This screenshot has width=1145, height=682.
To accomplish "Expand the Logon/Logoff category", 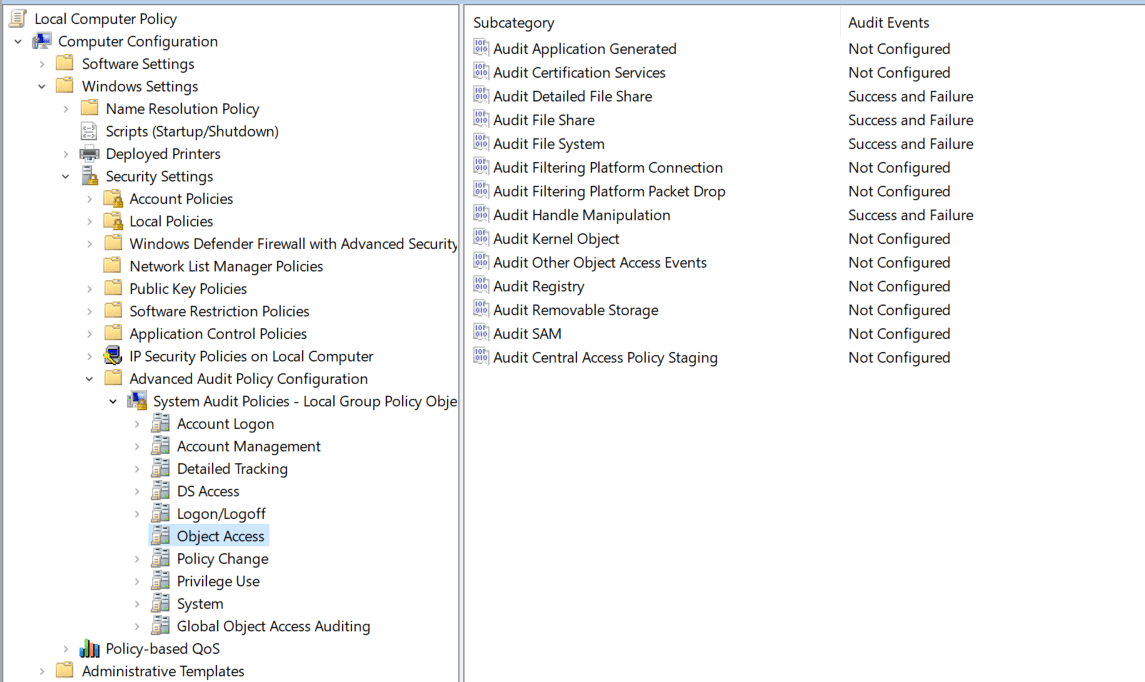I will click(x=139, y=513).
